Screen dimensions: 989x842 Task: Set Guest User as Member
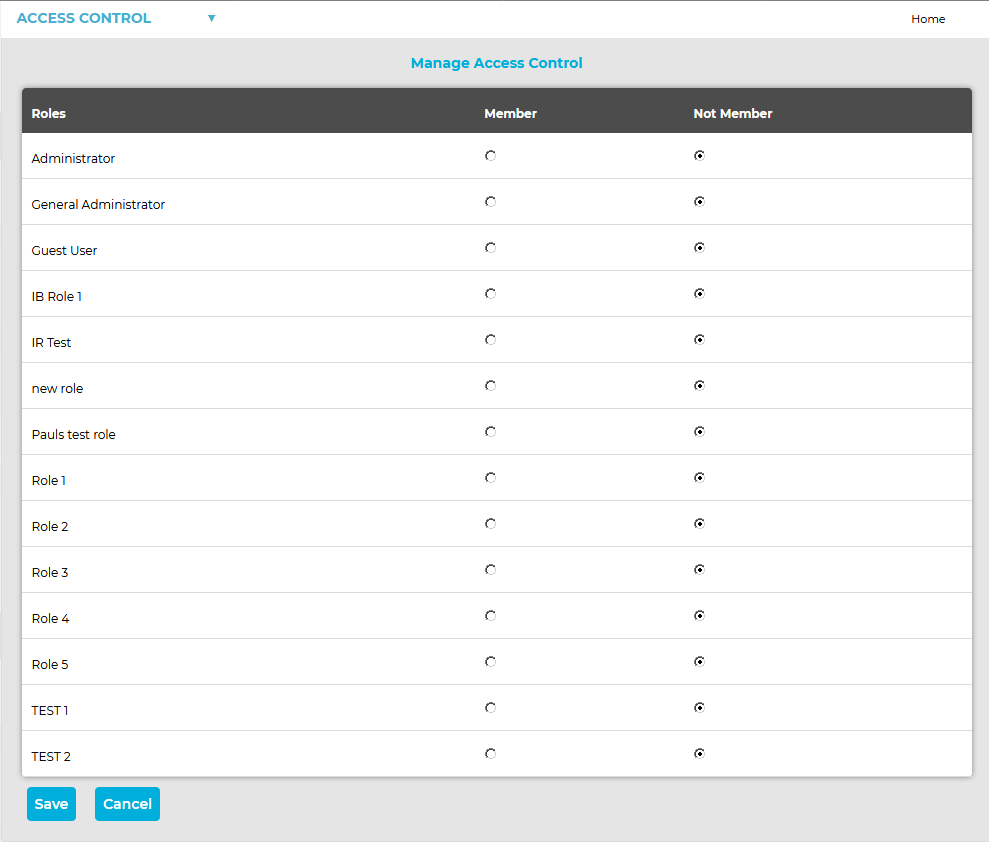(491, 248)
